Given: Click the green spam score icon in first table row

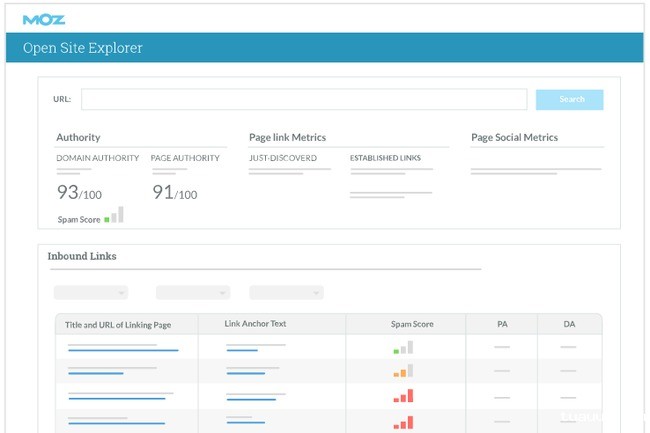Looking at the screenshot, I should 402,348.
